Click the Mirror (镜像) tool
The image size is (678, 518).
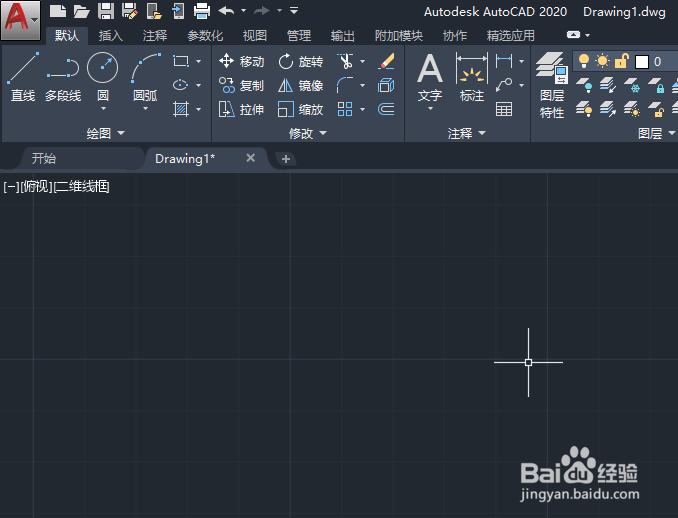[300, 85]
